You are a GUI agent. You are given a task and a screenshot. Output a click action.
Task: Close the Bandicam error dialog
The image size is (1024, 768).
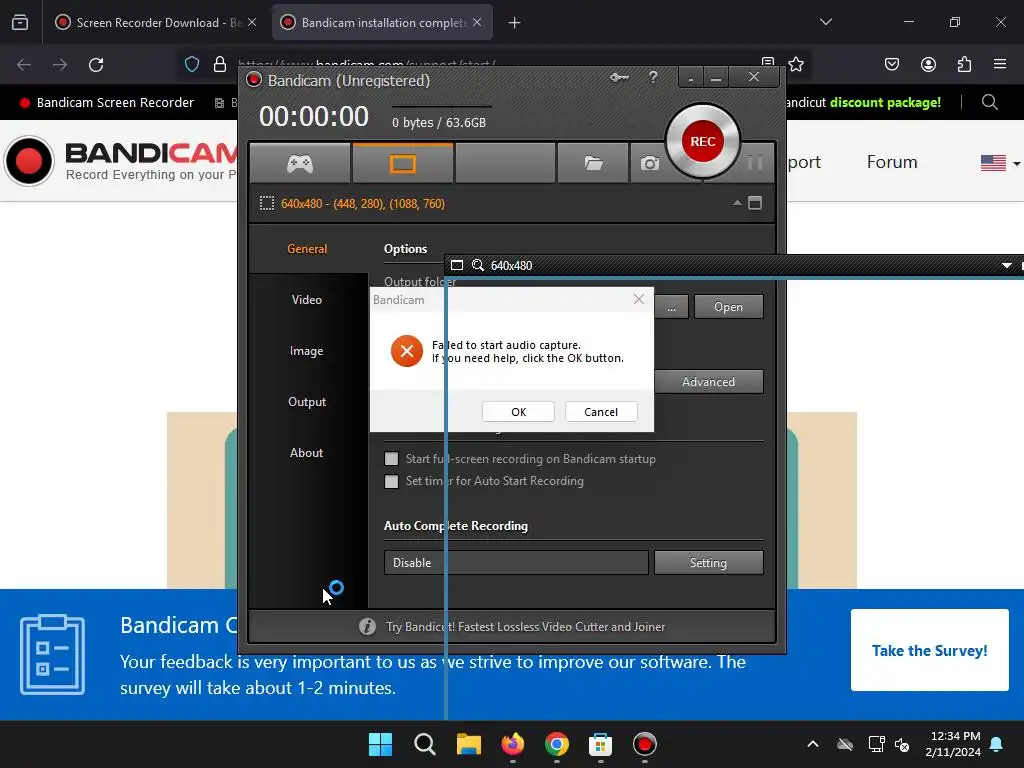coord(639,299)
